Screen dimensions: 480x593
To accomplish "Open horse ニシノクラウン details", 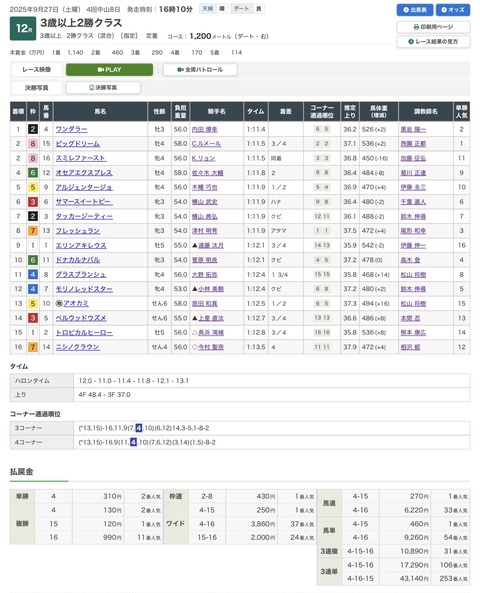I will (78, 347).
